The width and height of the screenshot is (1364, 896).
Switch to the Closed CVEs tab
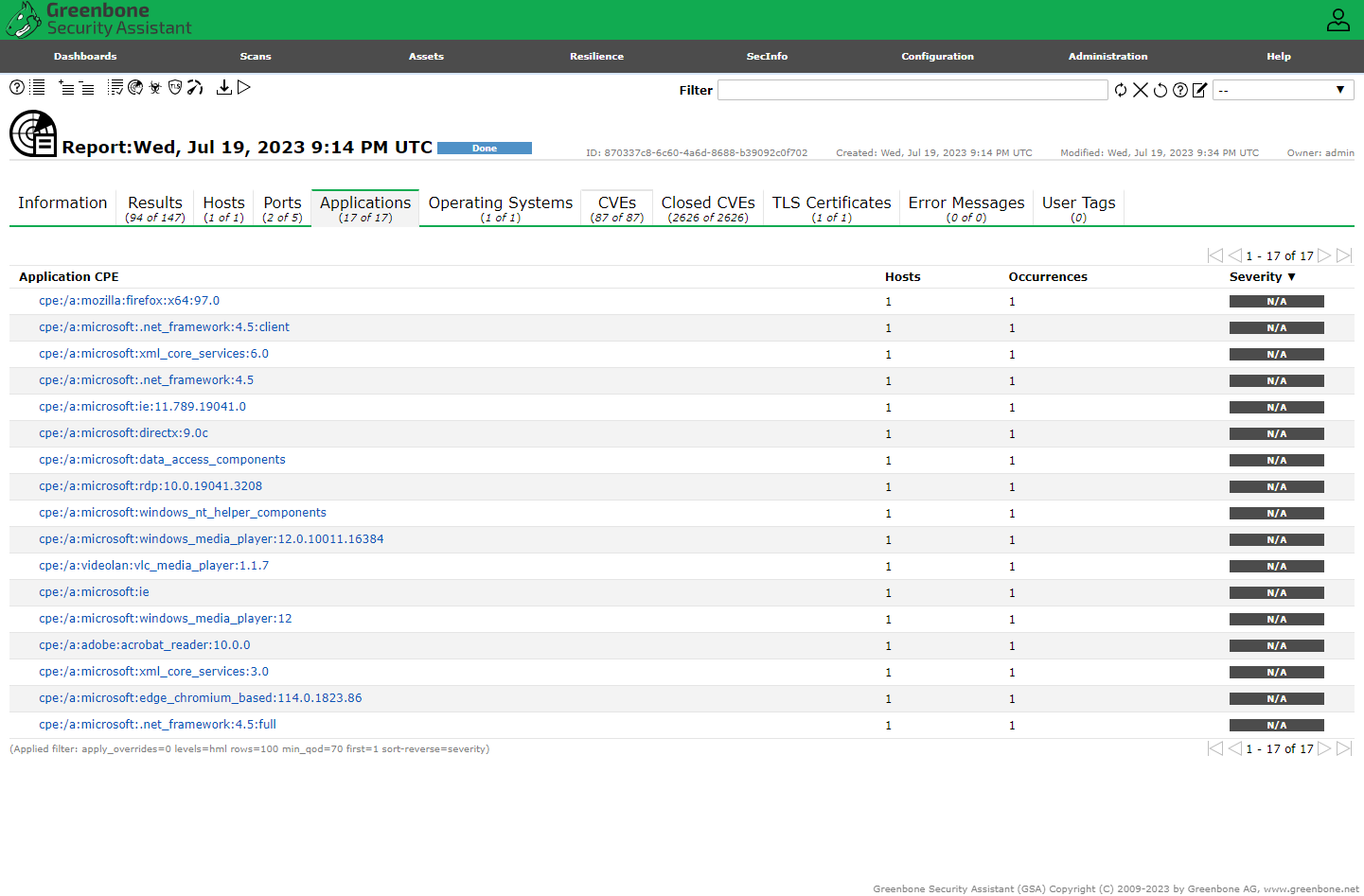(708, 208)
